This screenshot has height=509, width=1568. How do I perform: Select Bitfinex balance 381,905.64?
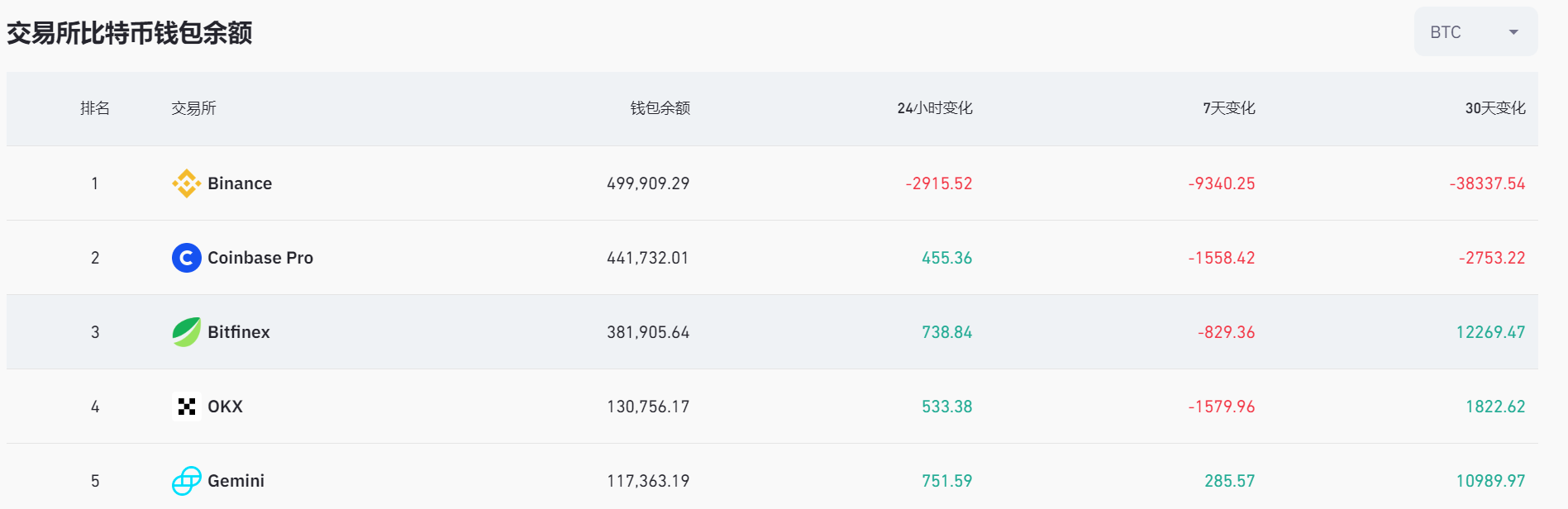(648, 332)
